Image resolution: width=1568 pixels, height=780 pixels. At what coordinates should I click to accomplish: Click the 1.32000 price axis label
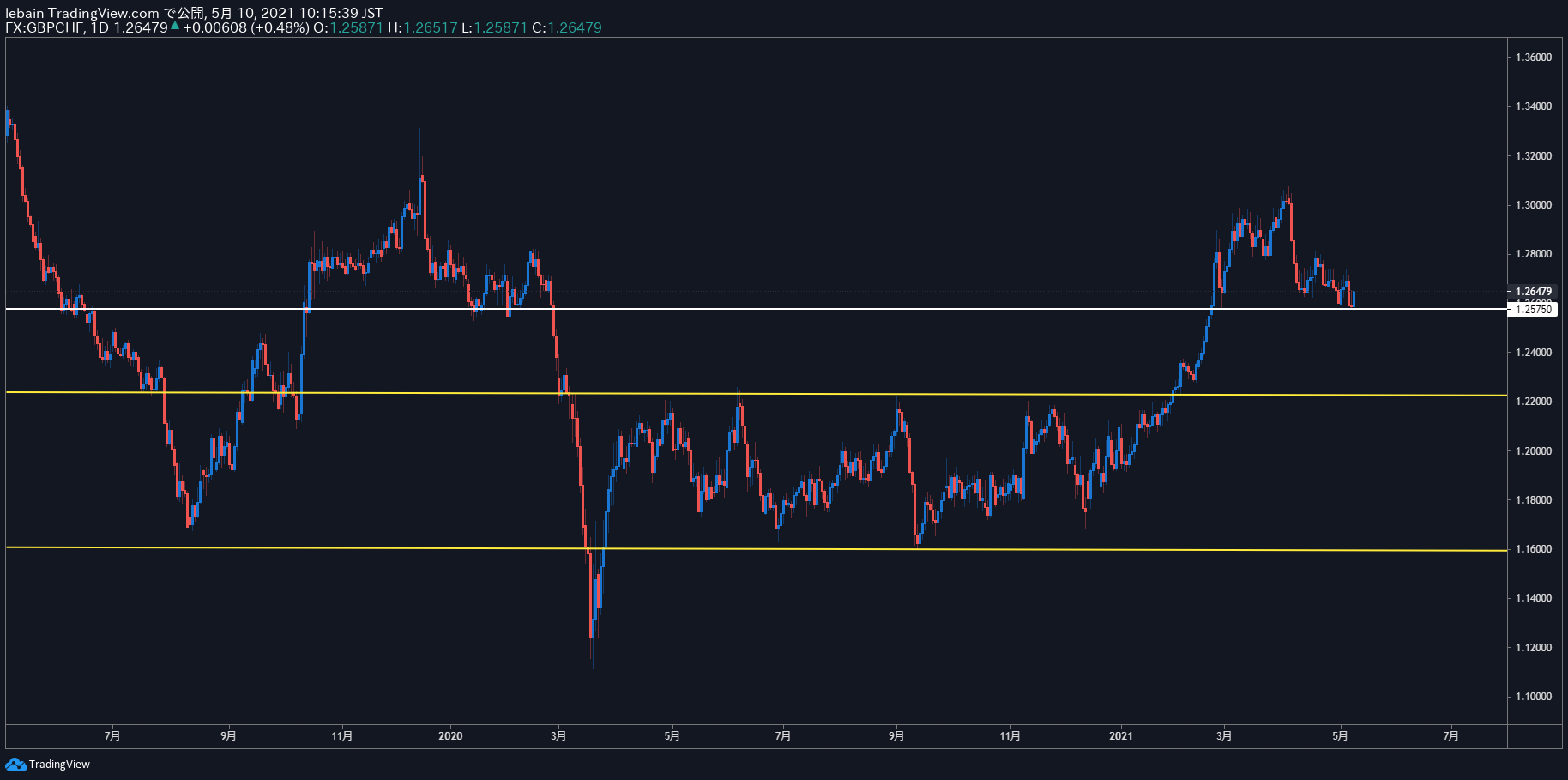coord(1533,156)
